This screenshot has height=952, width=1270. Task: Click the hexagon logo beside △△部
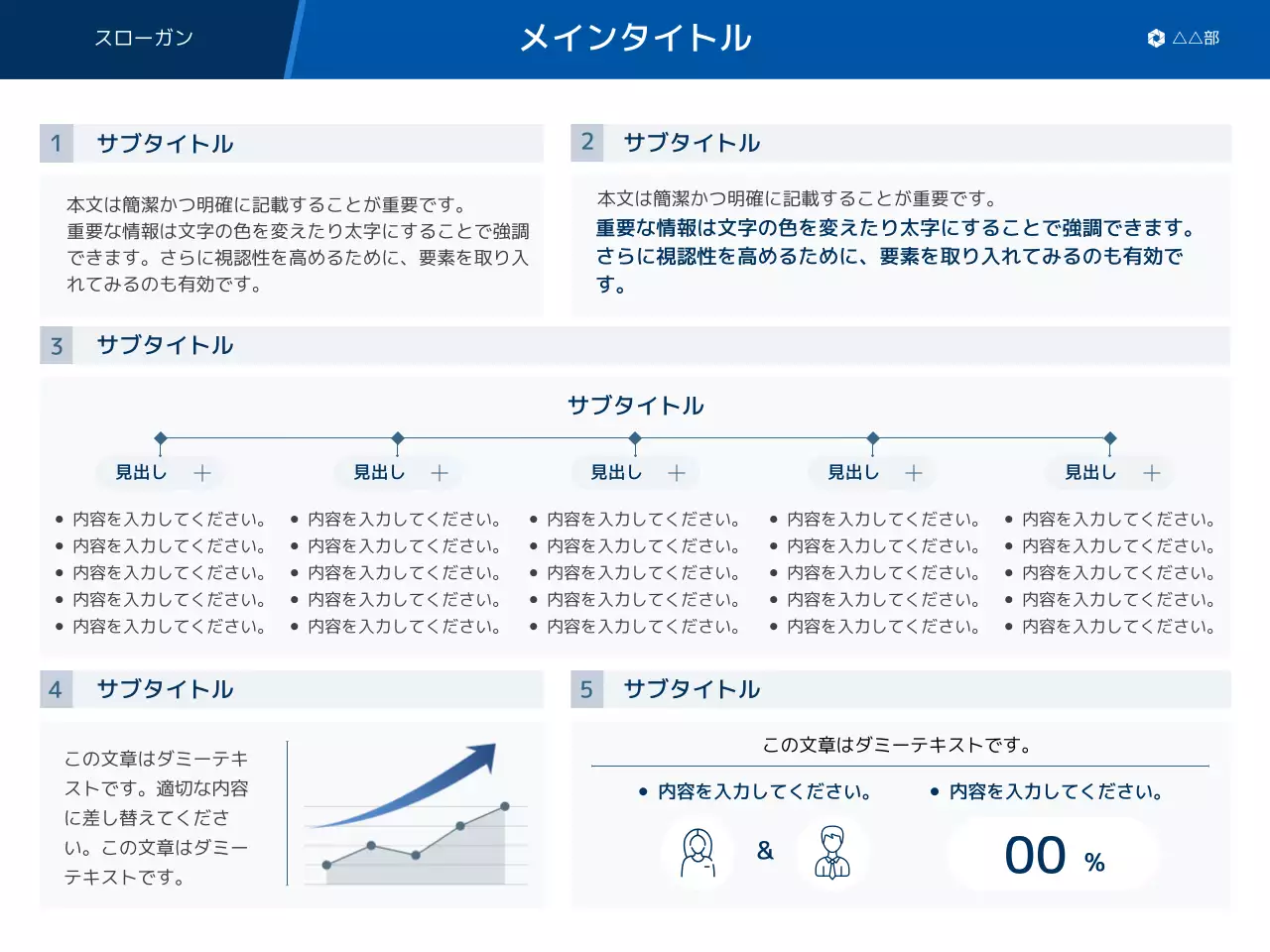[x=1155, y=39]
